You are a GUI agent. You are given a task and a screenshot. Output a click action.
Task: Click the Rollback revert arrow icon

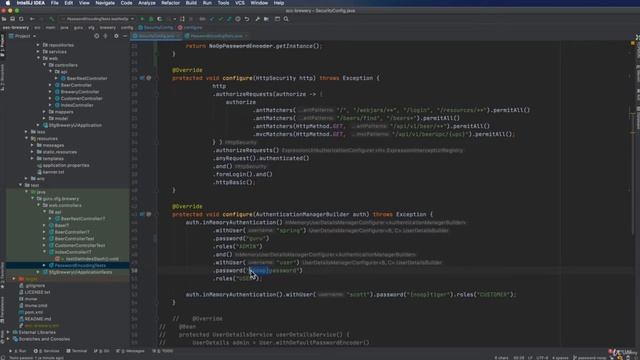coord(247,19)
